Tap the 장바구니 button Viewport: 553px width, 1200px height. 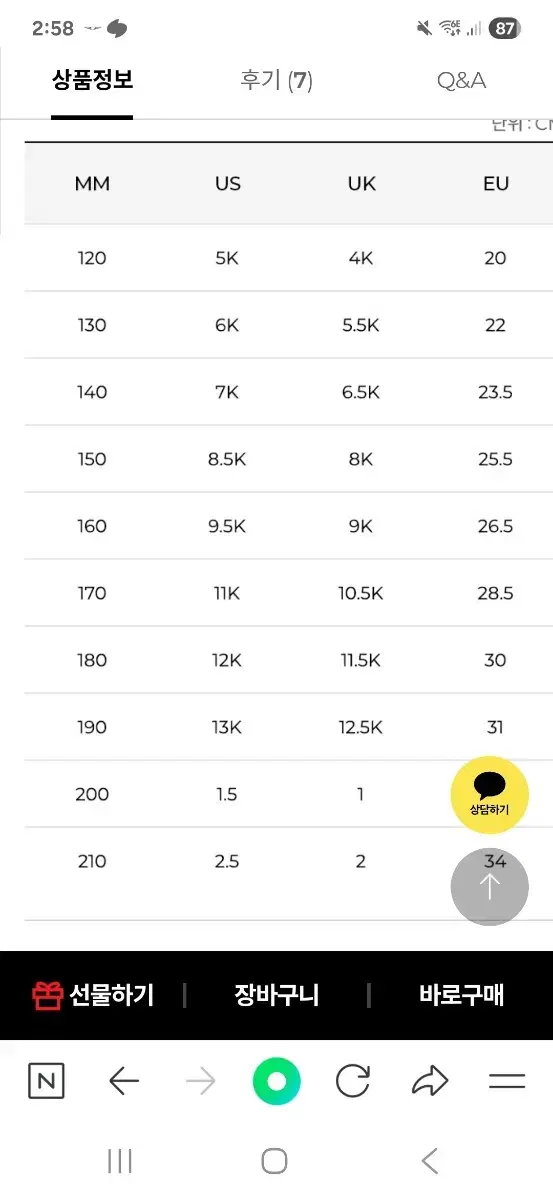[x=276, y=996]
